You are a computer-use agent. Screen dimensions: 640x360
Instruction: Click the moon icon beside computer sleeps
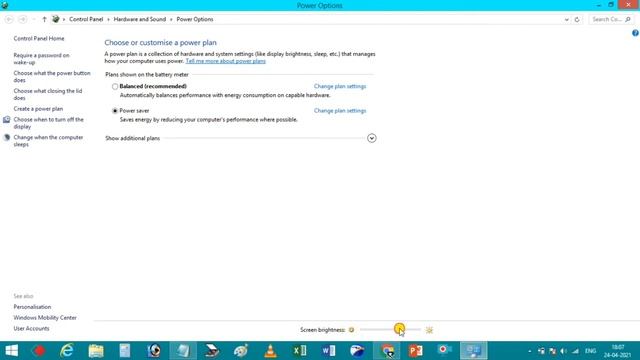pyautogui.click(x=7, y=138)
